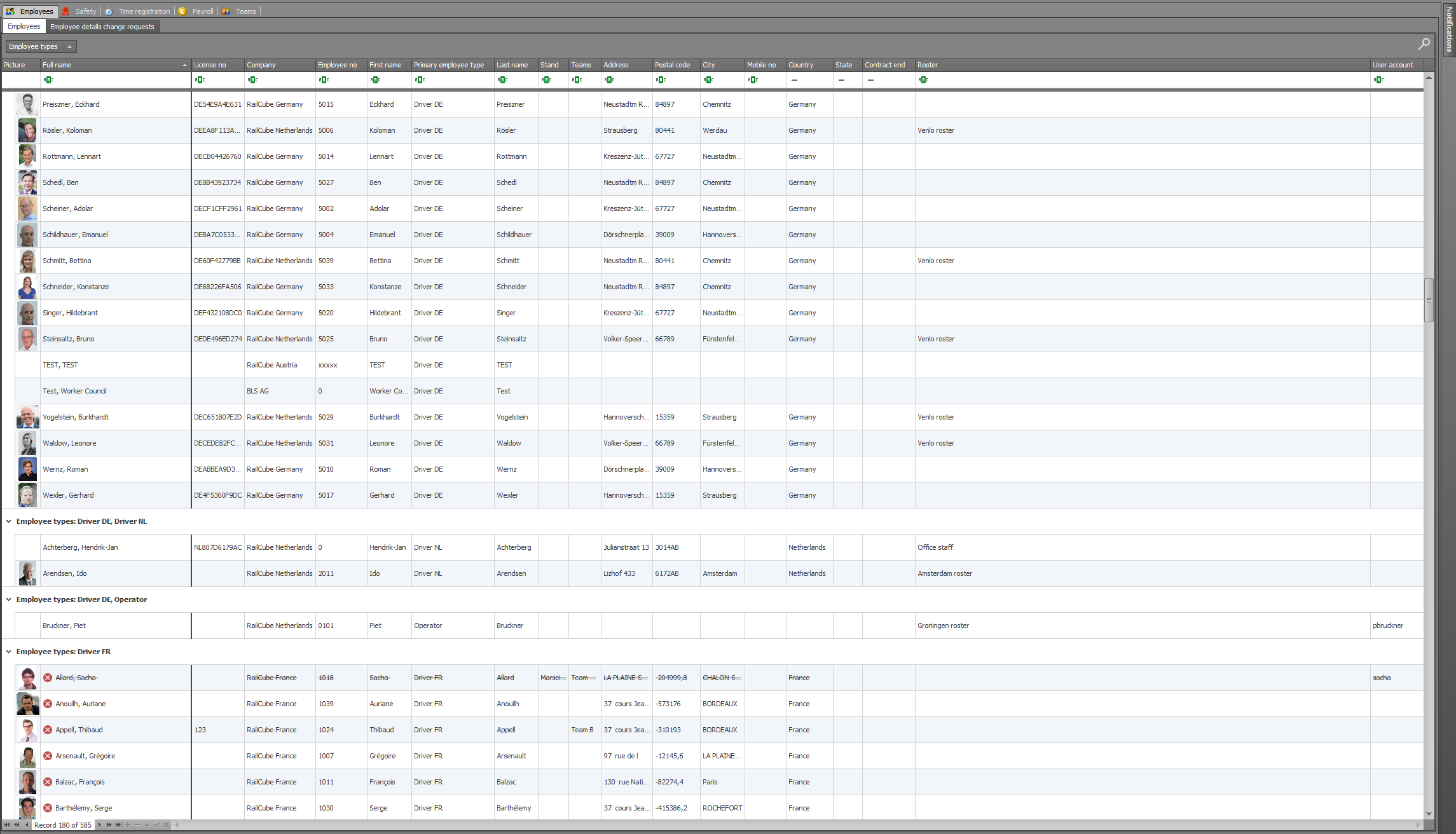The image size is (1456, 834).
Task: Click the Roster column filter icon
Action: [923, 80]
